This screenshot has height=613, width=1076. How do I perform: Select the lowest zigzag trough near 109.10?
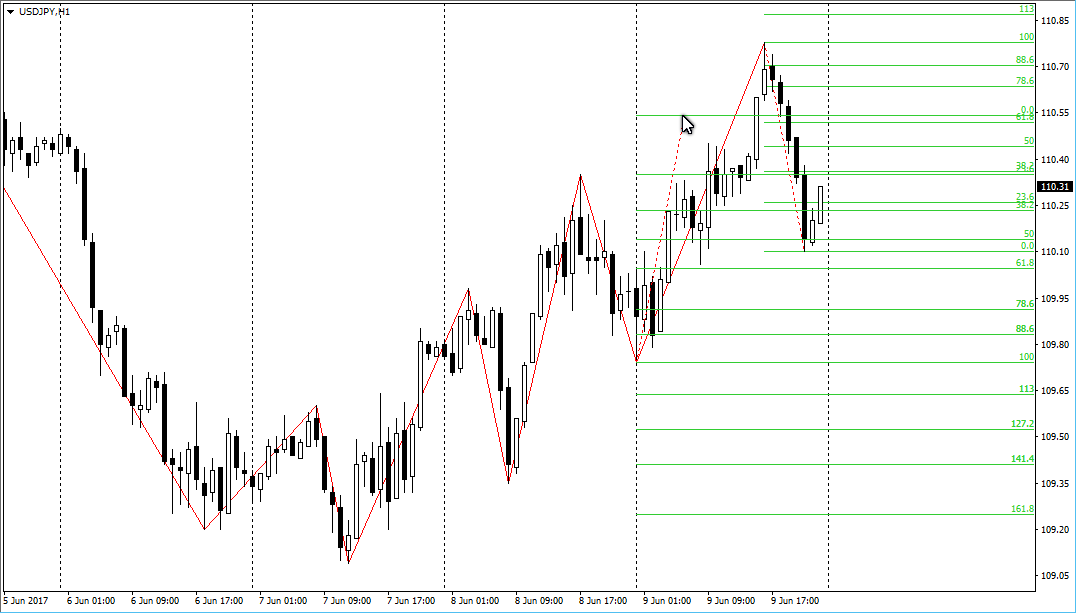tap(349, 563)
